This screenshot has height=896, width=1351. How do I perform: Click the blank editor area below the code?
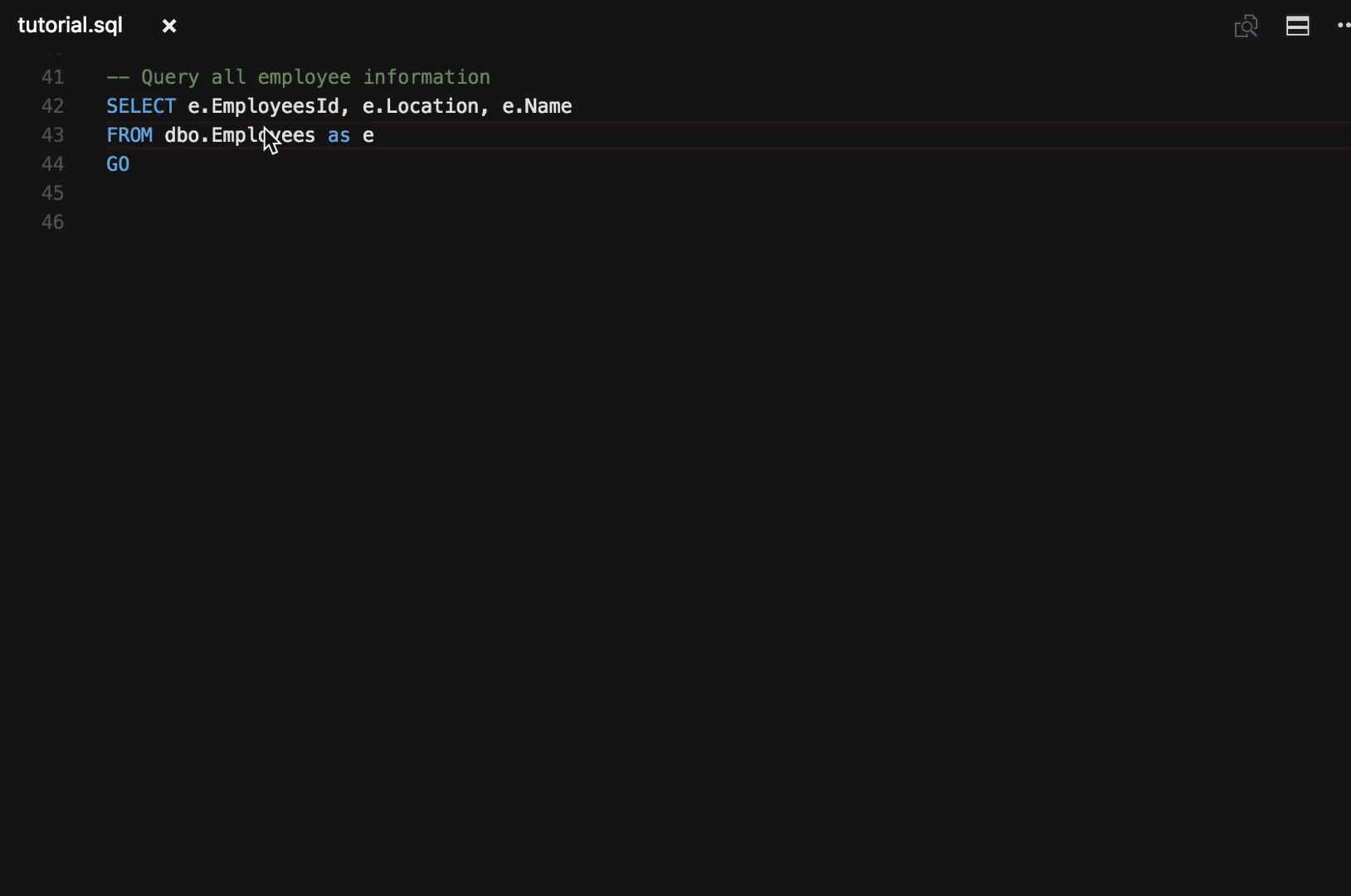[581, 498]
